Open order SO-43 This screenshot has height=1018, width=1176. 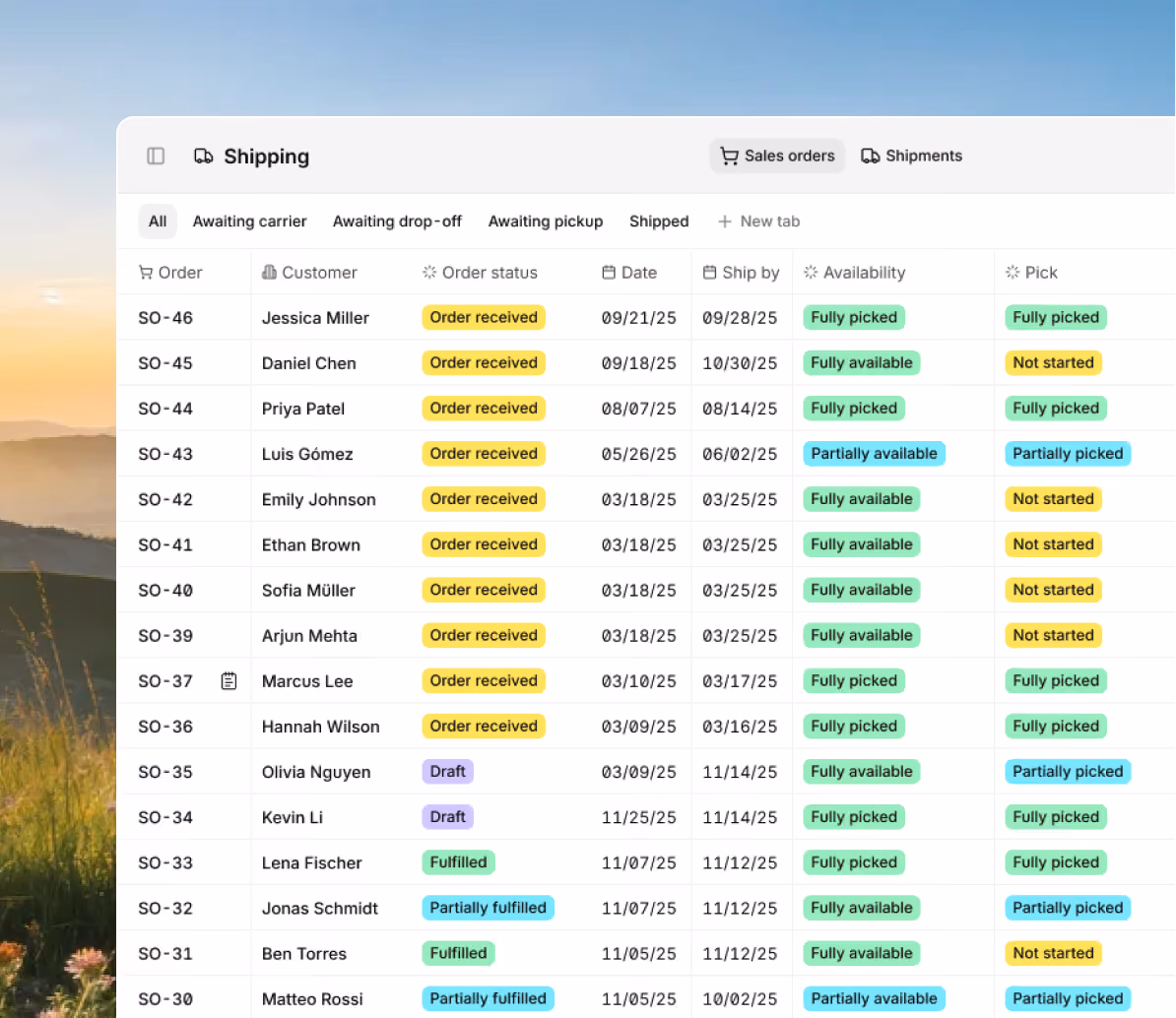click(165, 454)
